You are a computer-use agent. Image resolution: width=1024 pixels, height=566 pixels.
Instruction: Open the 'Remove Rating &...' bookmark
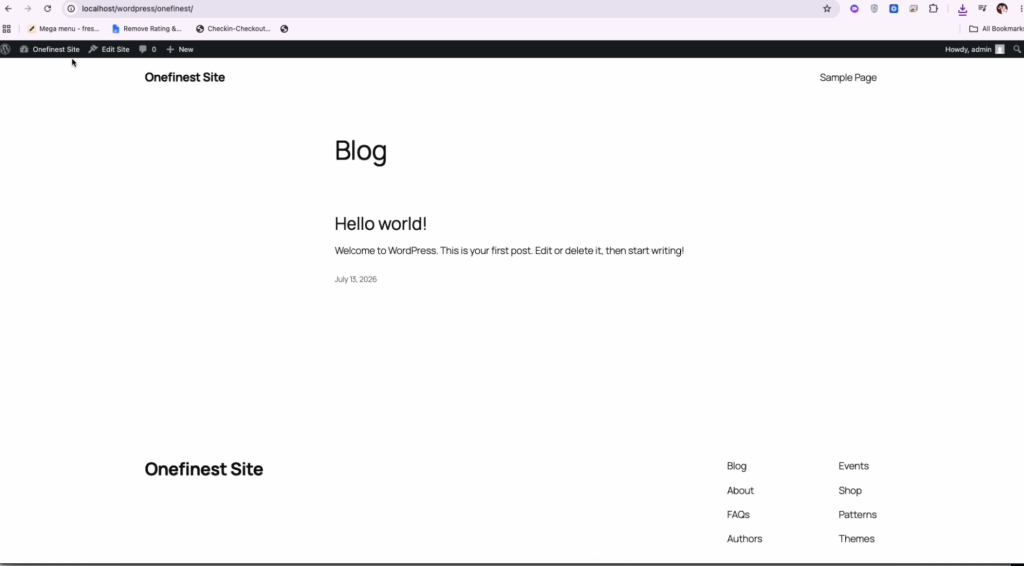147,29
